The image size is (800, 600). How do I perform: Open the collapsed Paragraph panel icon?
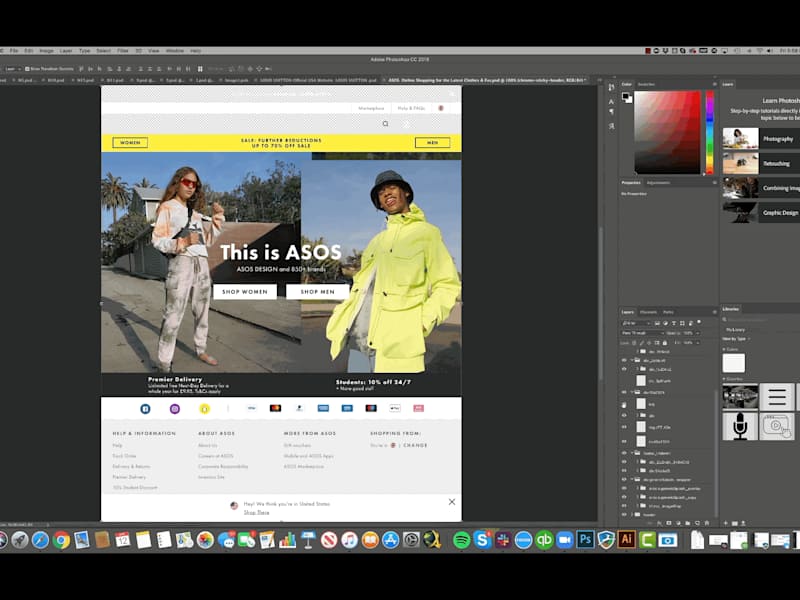click(611, 112)
